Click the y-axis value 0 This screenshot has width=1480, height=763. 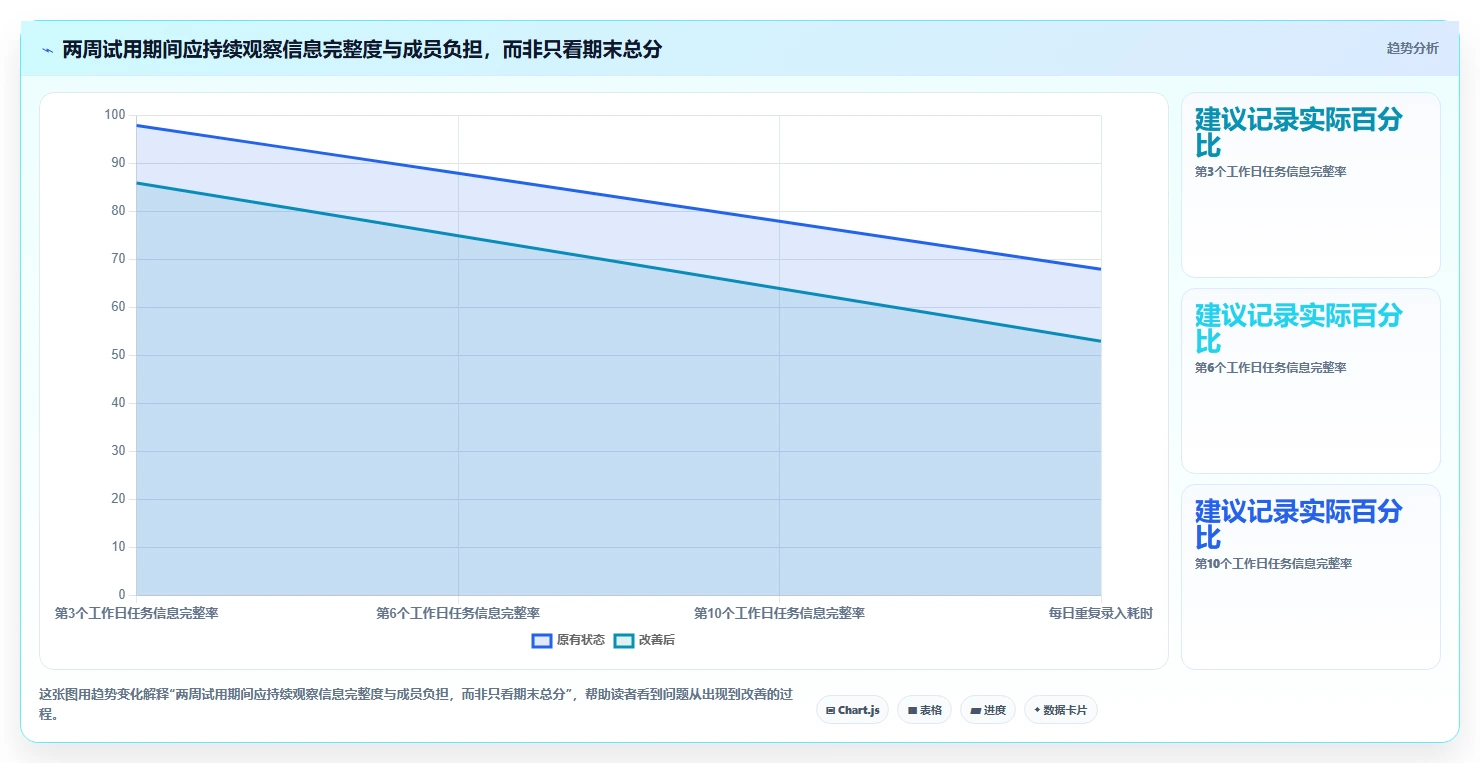(x=122, y=595)
